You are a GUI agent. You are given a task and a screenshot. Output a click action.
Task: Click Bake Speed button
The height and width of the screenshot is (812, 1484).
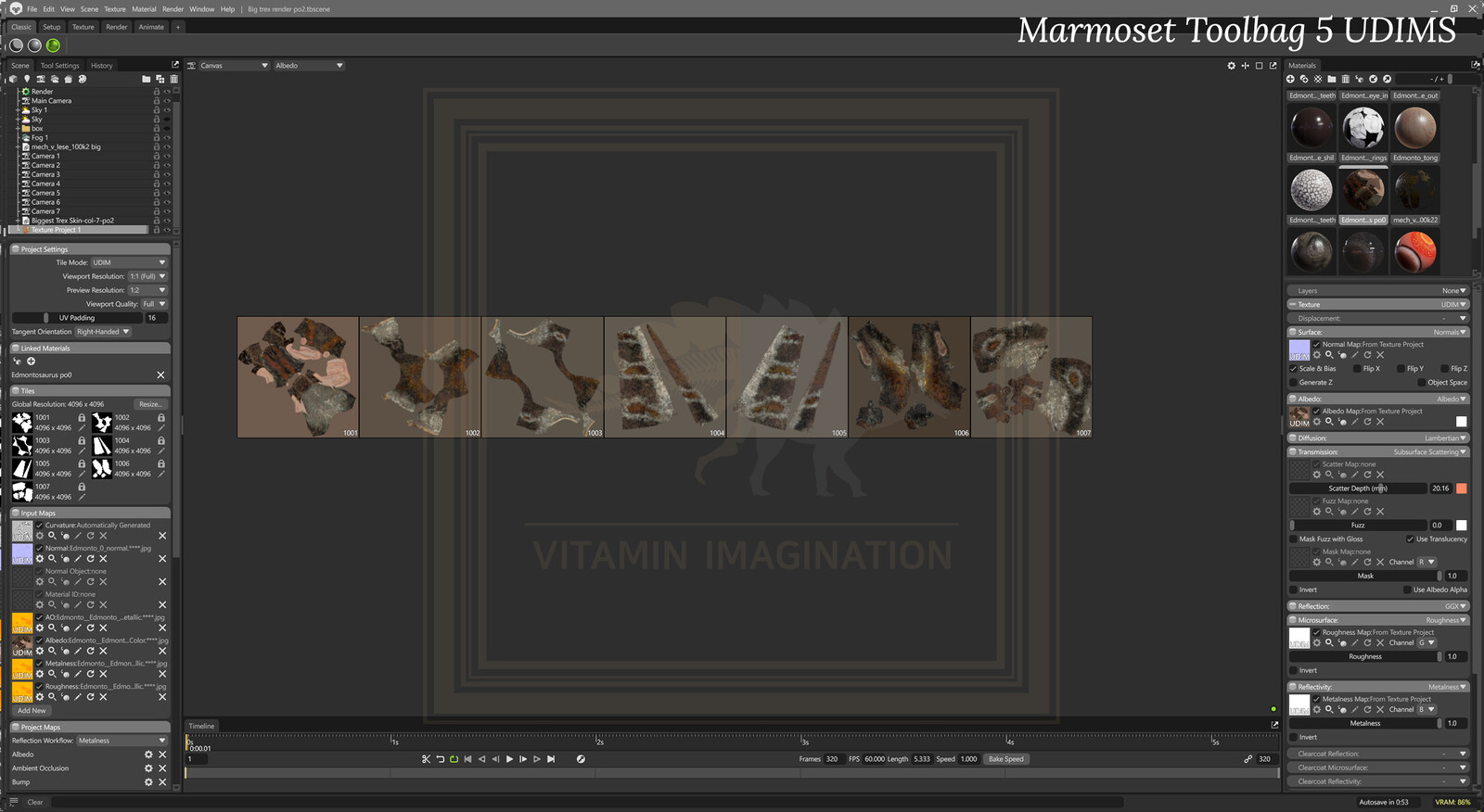tap(1005, 759)
